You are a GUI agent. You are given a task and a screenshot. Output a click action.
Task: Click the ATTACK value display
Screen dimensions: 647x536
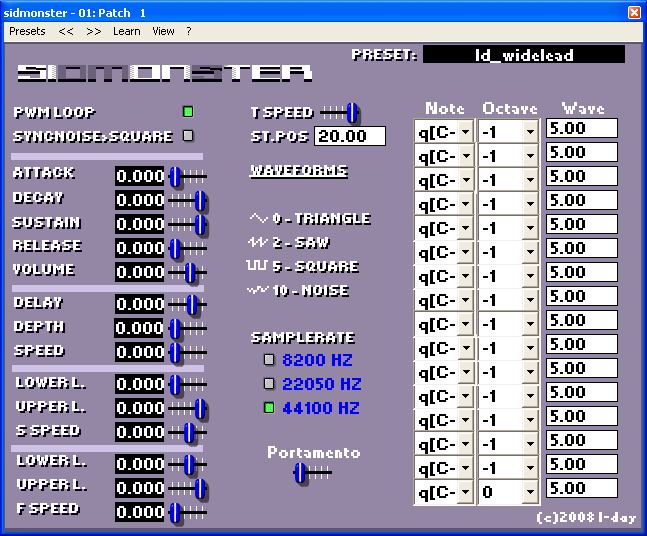pos(139,176)
